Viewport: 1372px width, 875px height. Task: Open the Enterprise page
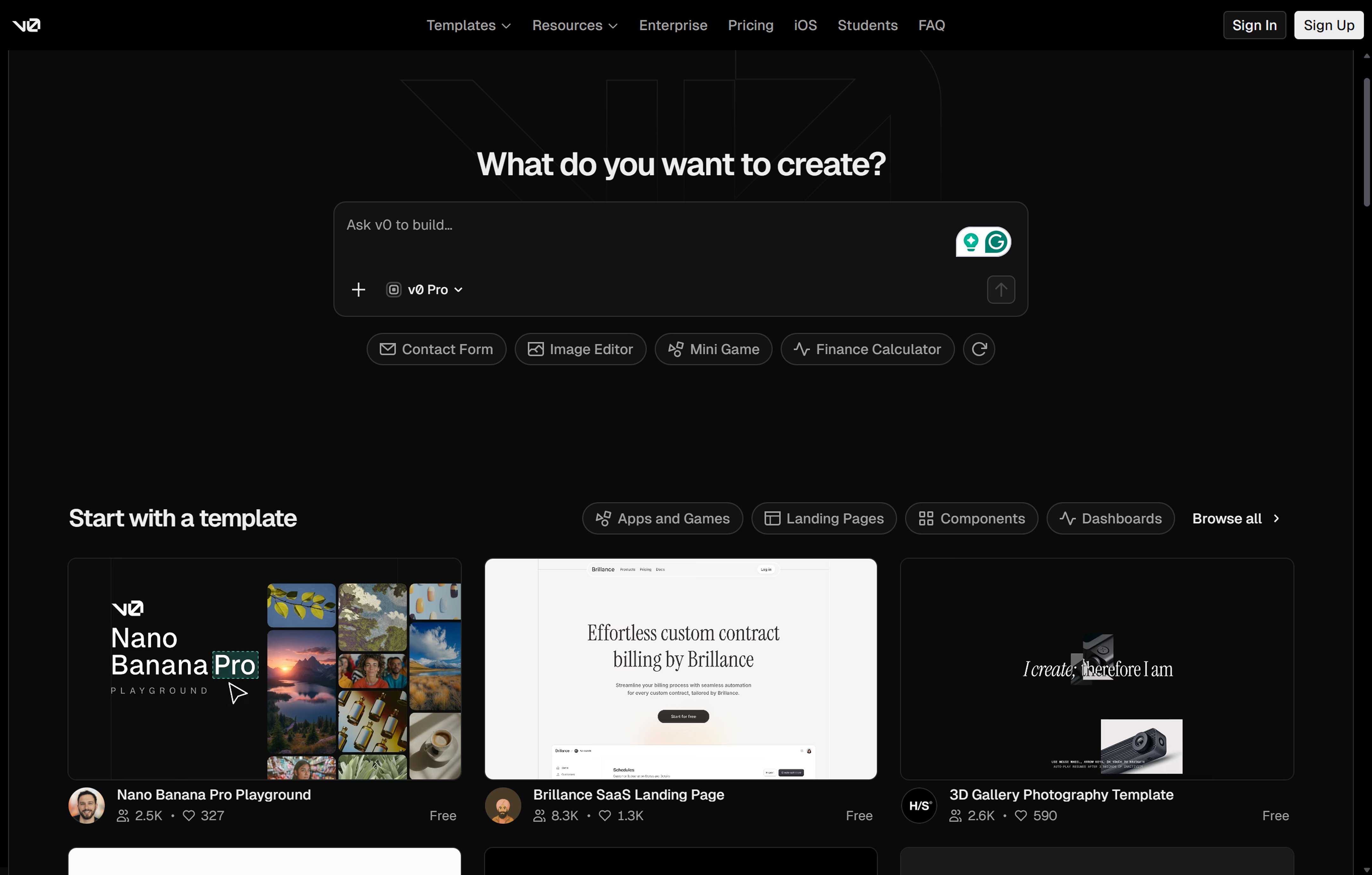pos(673,25)
